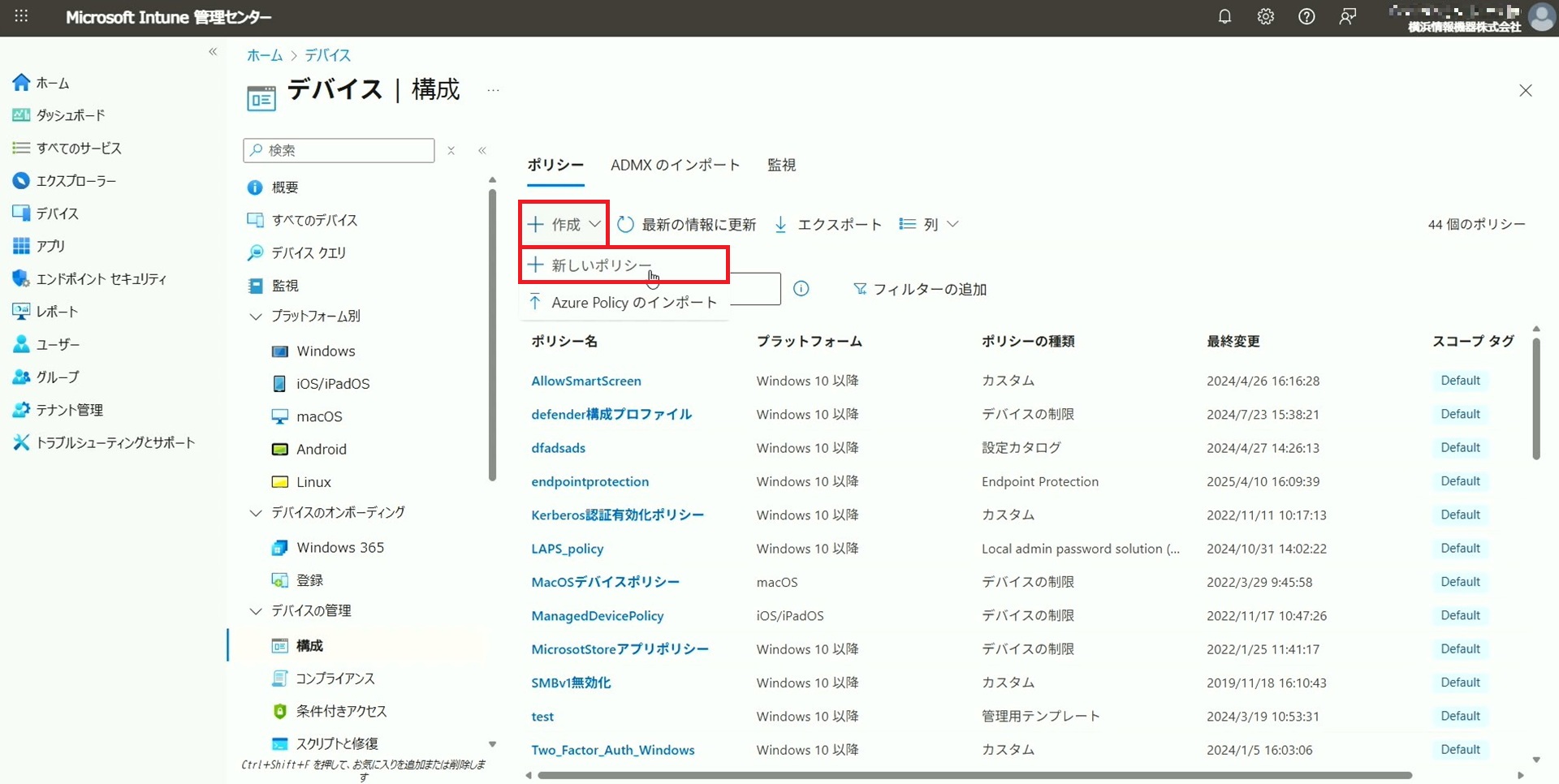This screenshot has height=784, width=1559.
Task: Collapse the left navigation with double chevron
Action: pyautogui.click(x=213, y=52)
